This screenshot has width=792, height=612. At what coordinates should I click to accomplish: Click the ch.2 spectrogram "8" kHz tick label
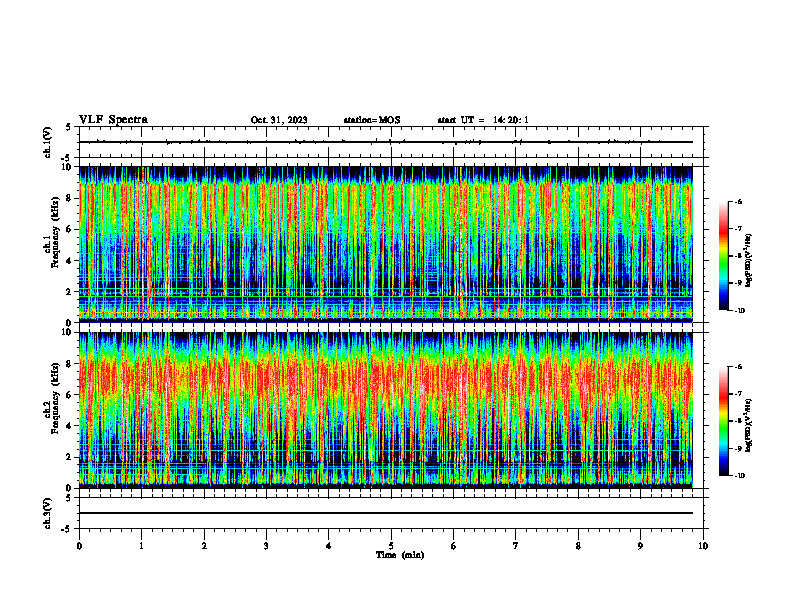pyautogui.click(x=69, y=364)
